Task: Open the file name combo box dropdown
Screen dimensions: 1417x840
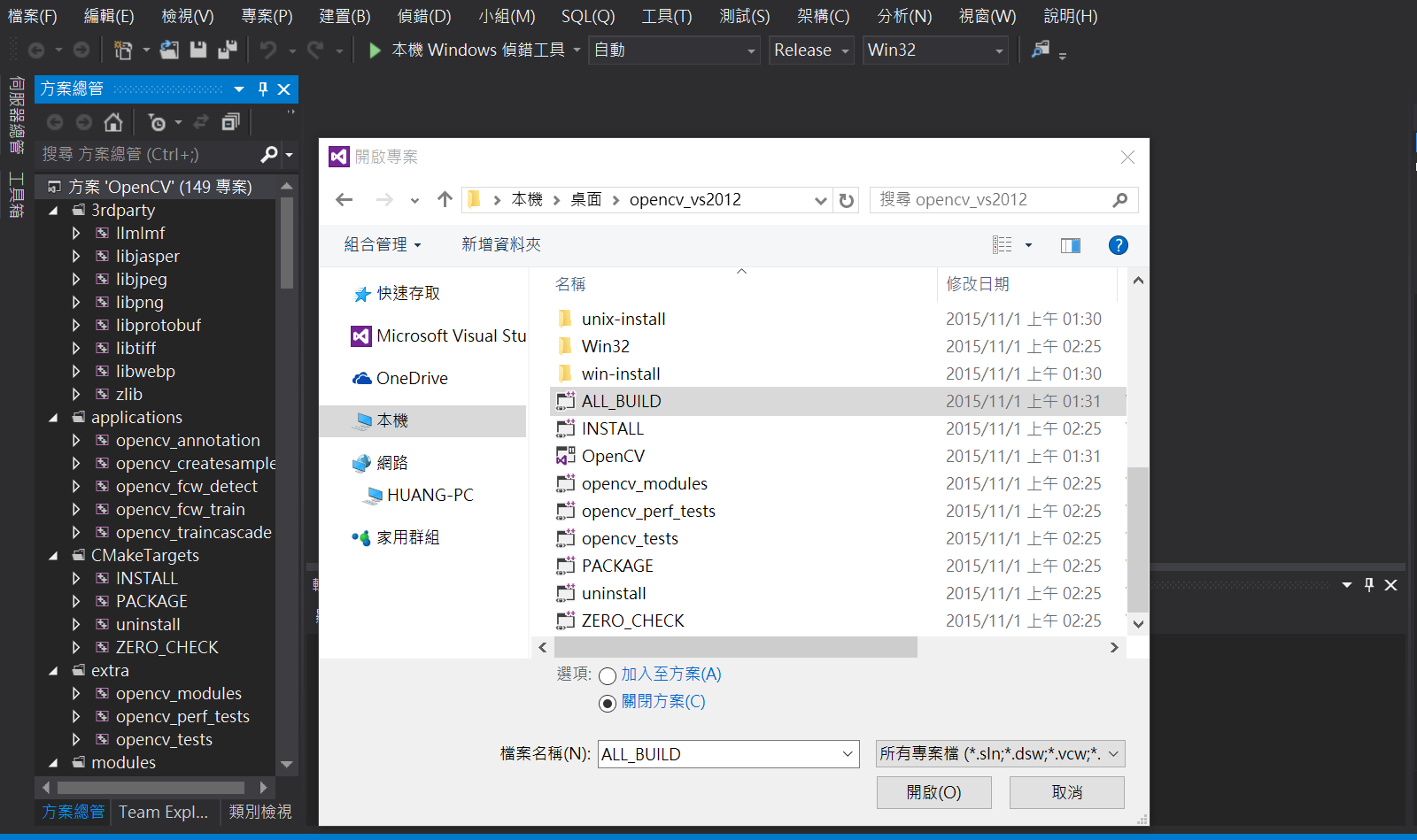Action: 848,754
